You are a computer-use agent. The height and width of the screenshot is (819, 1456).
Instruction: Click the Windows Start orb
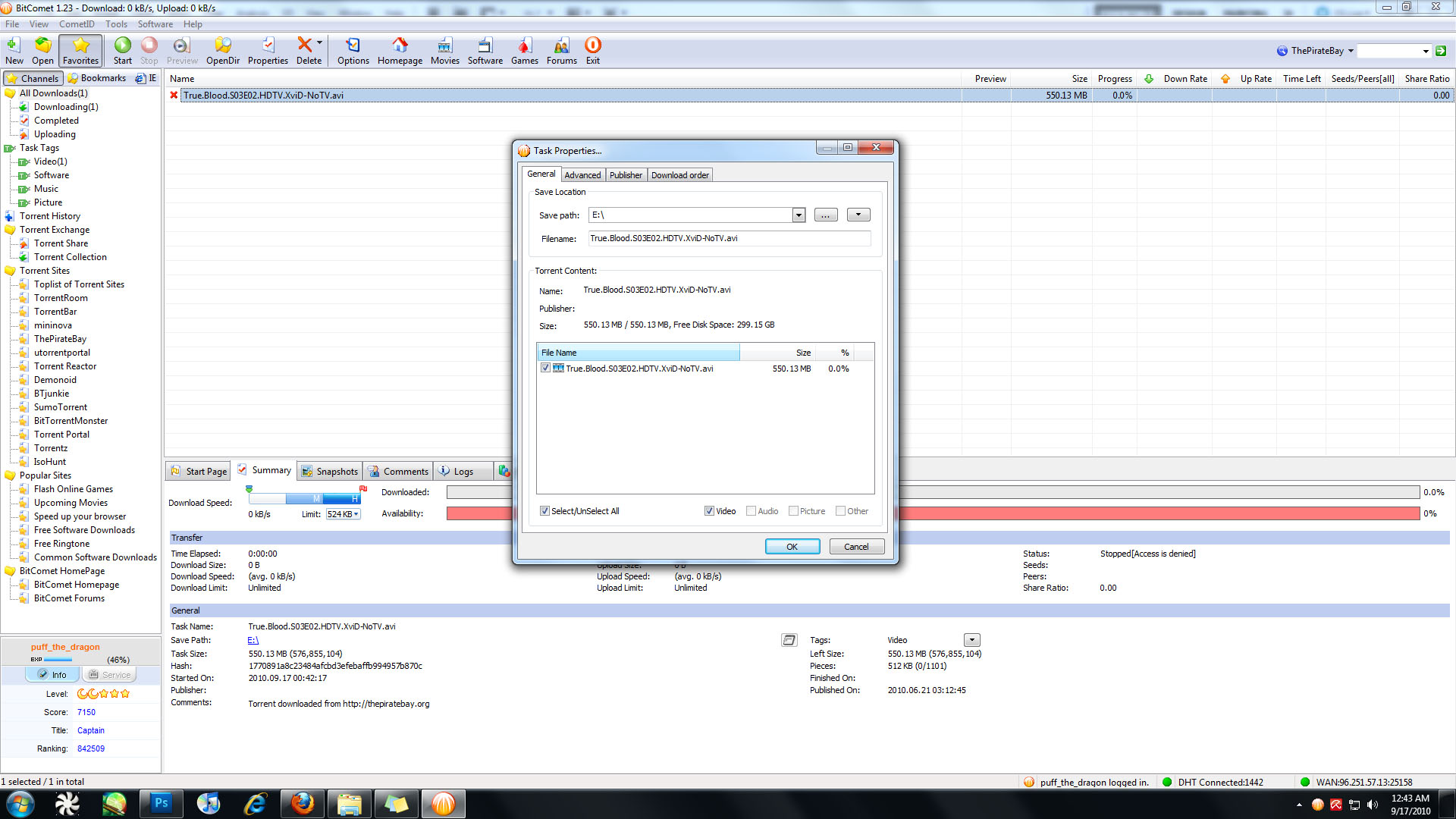pyautogui.click(x=20, y=803)
